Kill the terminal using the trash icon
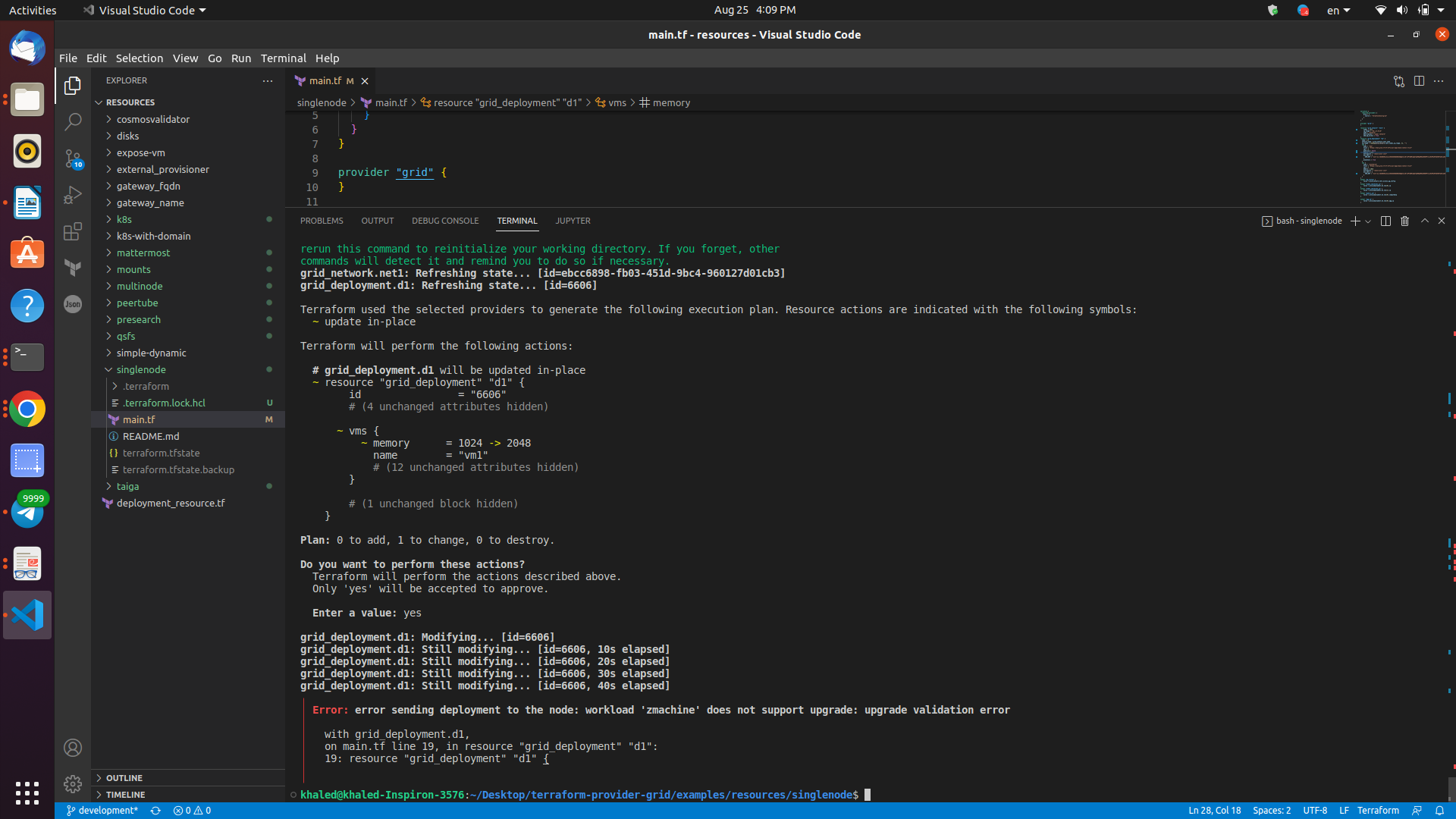 [x=1404, y=221]
